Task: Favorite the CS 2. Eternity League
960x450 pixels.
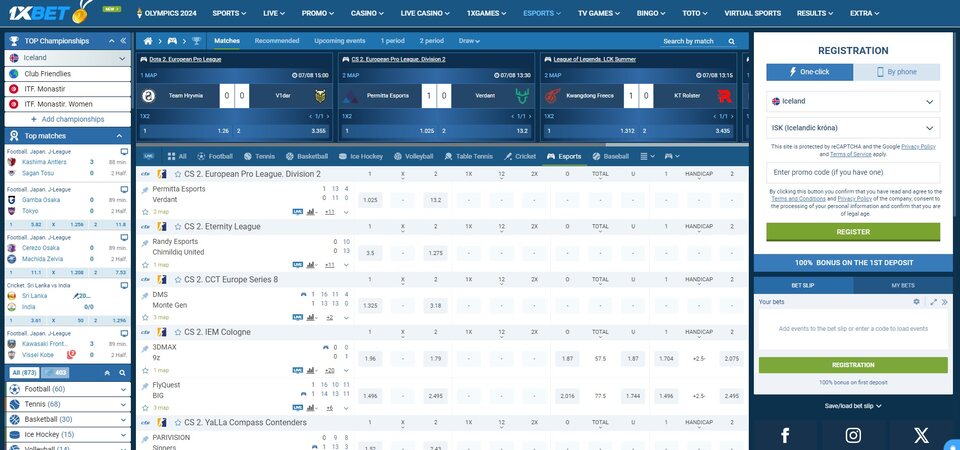Action: (x=177, y=227)
